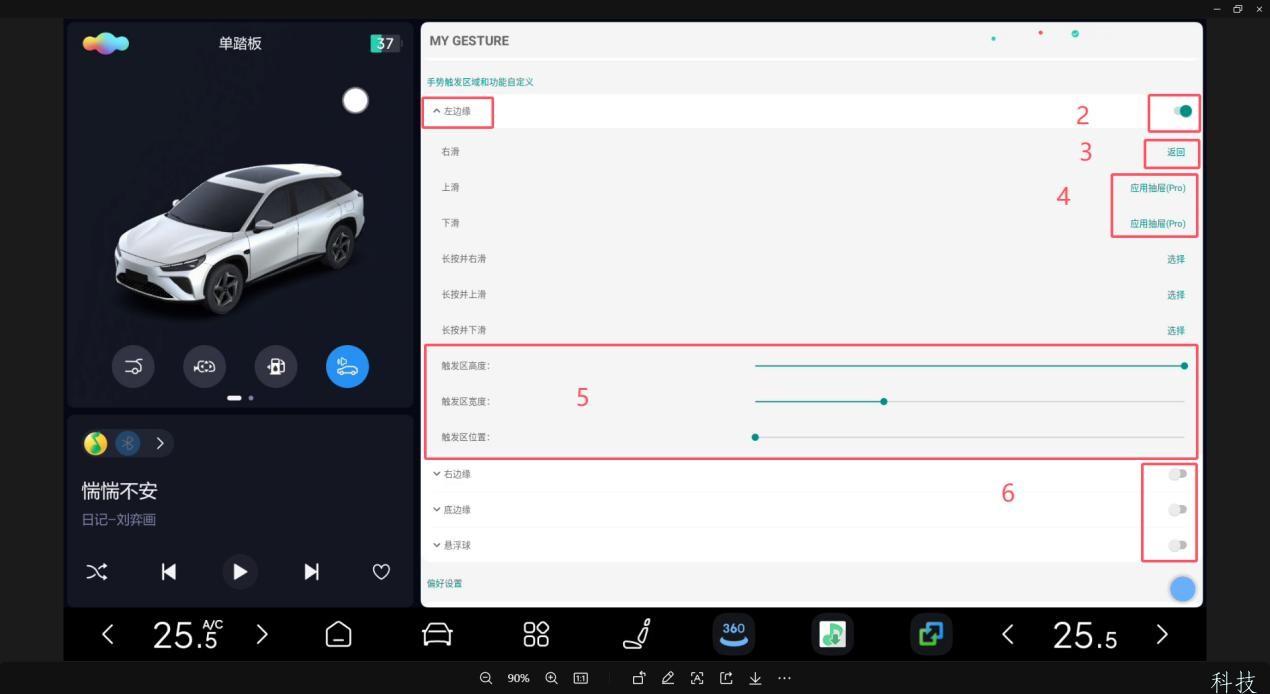
Task: Expand the music source selector arrow
Action: click(159, 443)
